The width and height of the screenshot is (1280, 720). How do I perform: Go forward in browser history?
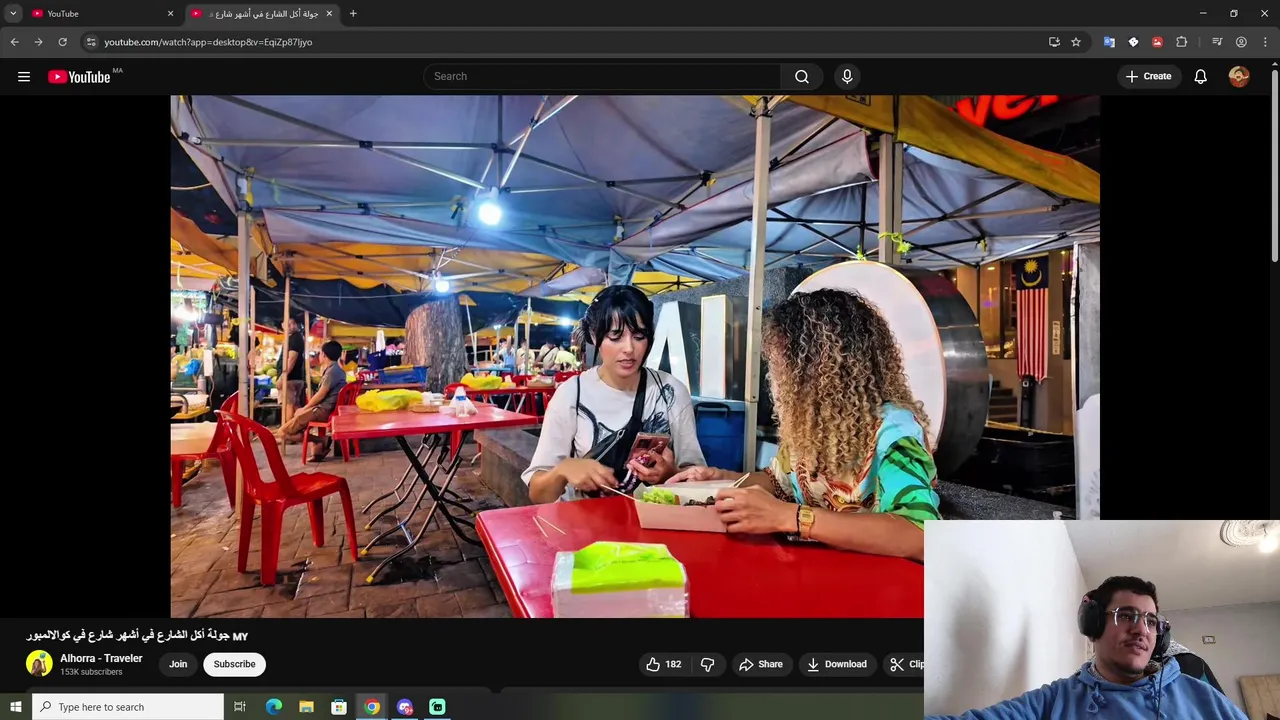[38, 42]
